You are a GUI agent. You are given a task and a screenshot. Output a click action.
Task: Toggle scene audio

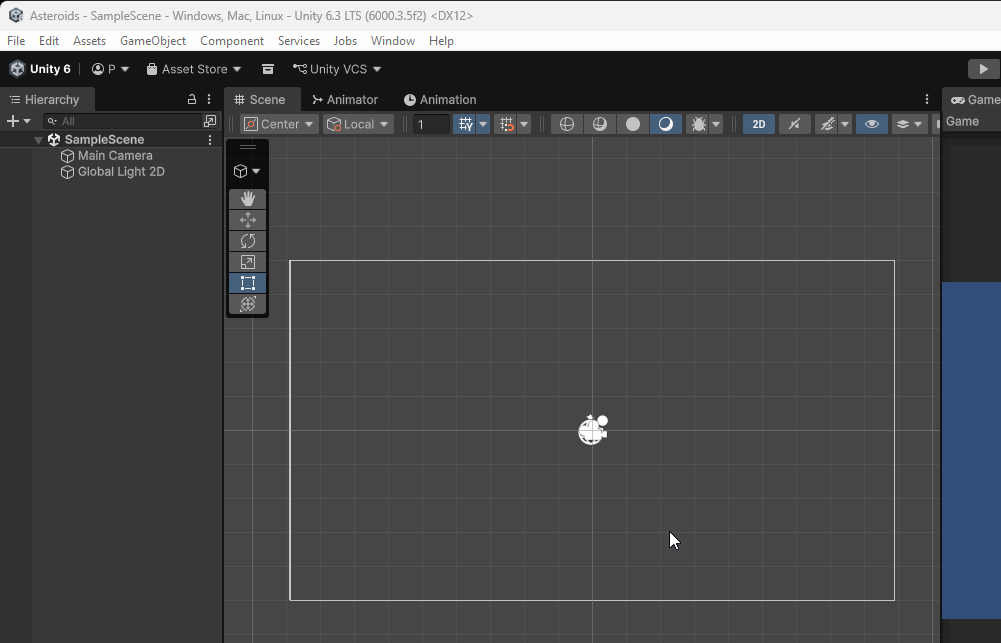point(795,124)
